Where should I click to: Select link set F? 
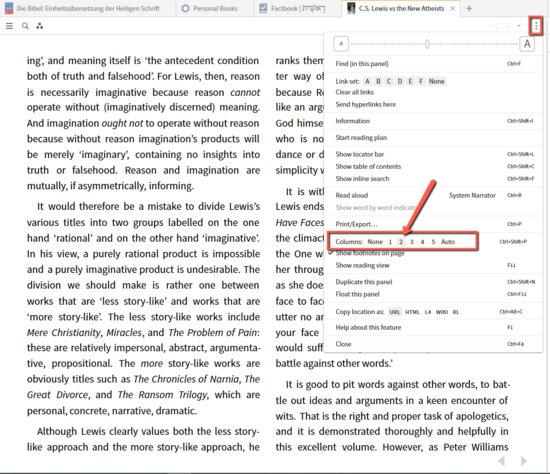click(x=421, y=81)
